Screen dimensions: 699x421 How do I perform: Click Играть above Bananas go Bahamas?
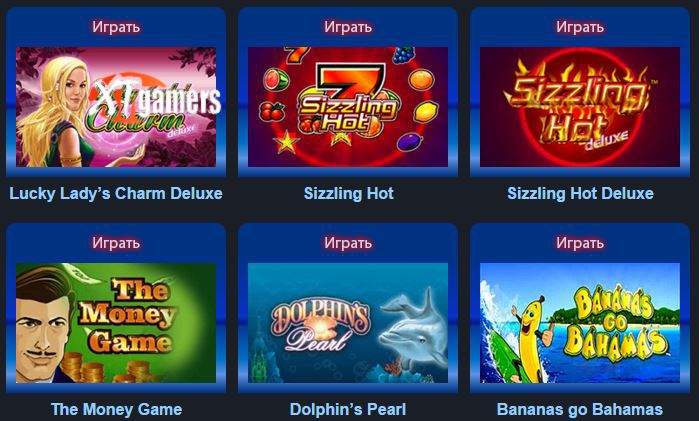tap(580, 243)
